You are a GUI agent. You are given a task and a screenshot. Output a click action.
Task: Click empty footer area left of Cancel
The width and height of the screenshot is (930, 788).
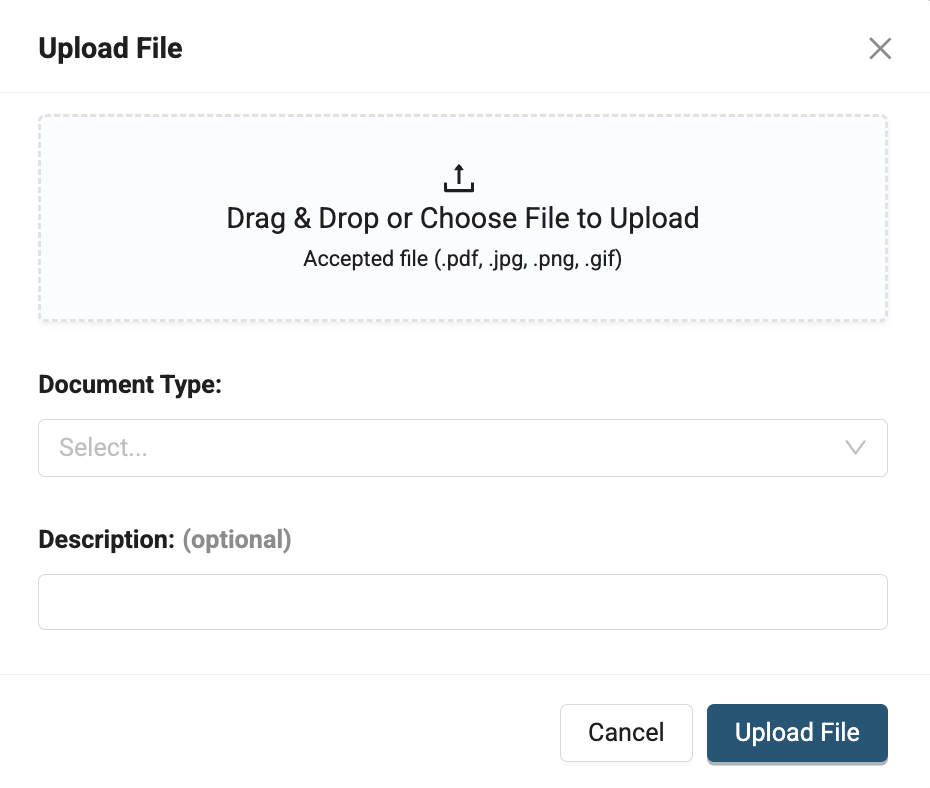280,733
